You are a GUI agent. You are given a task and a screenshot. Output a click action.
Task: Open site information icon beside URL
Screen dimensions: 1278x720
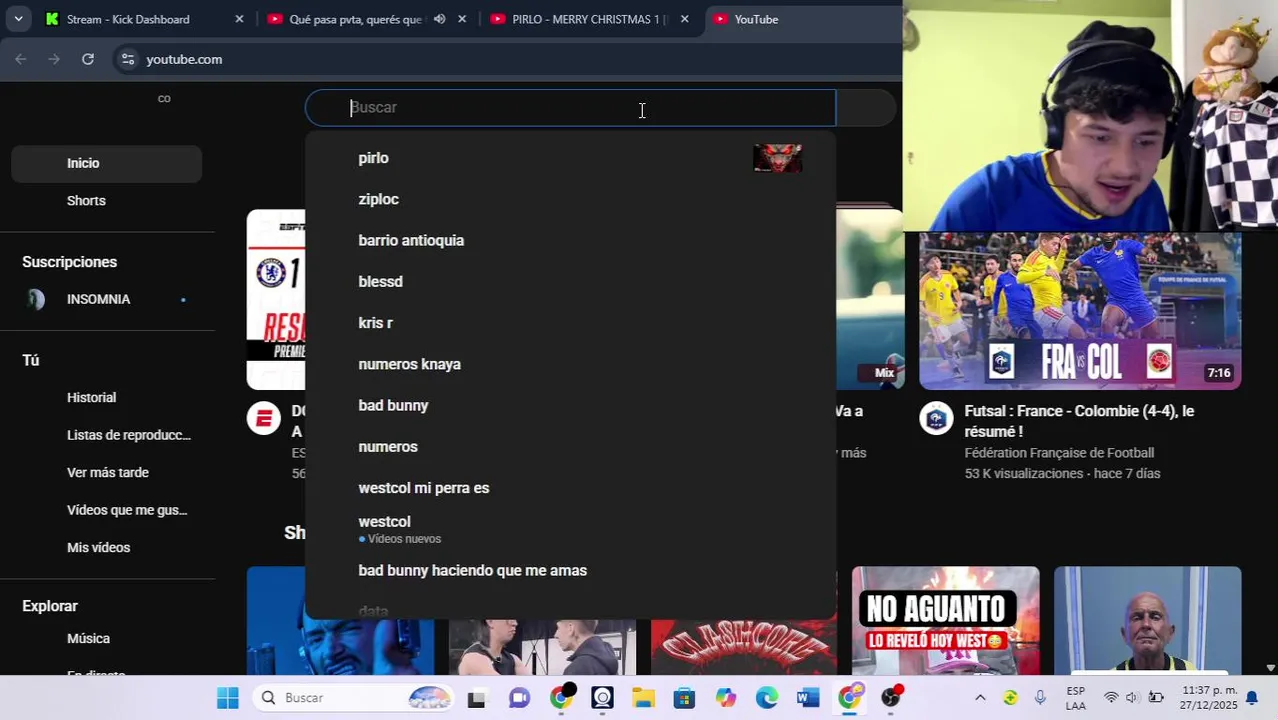point(127,59)
